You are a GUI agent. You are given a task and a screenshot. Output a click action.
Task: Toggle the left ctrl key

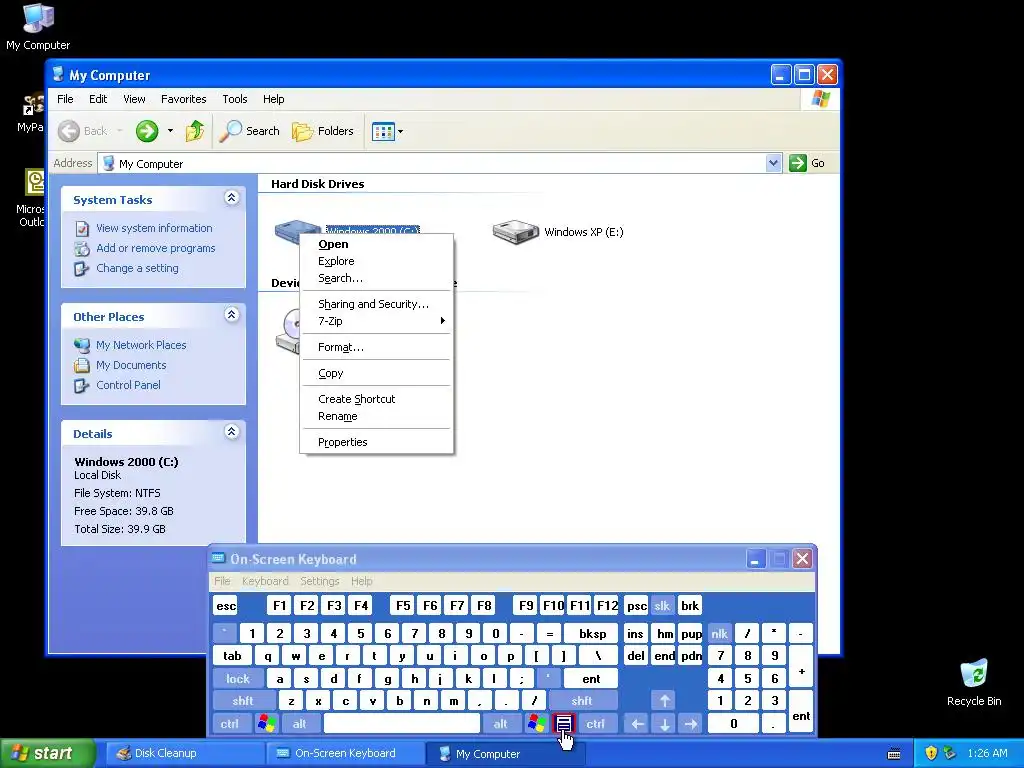click(x=229, y=724)
